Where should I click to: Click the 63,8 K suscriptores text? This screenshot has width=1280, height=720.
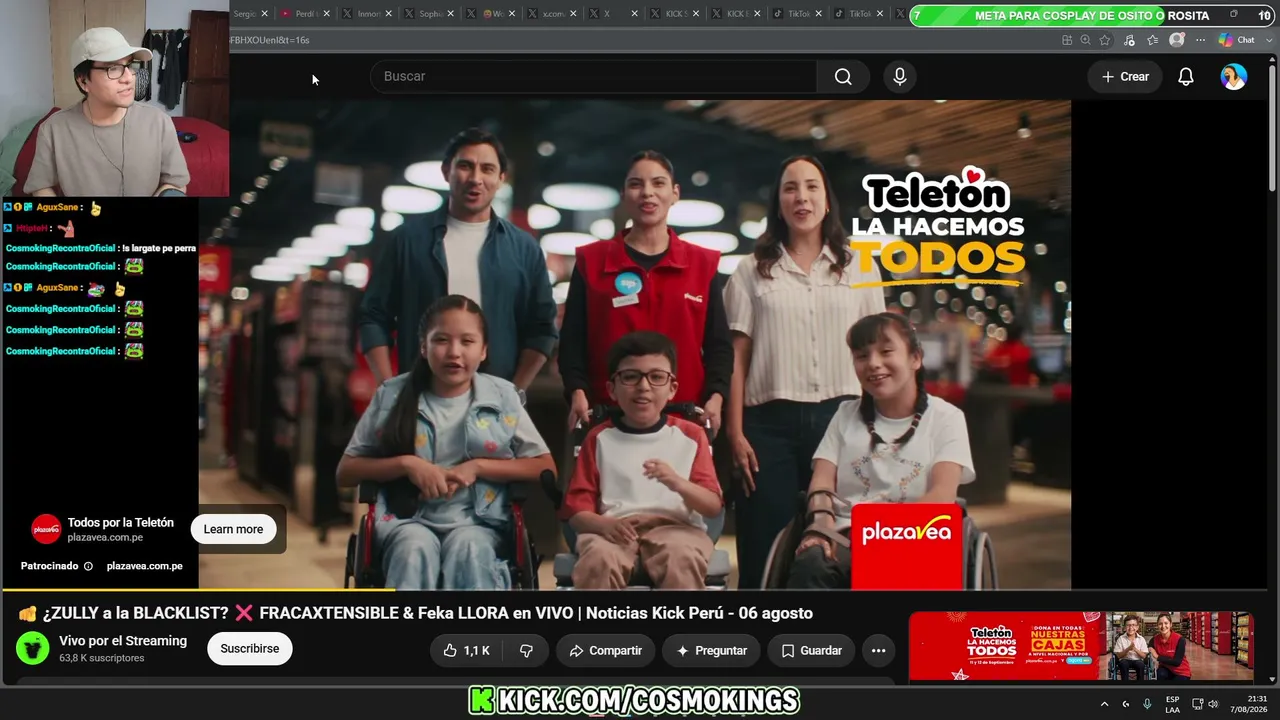tap(102, 658)
